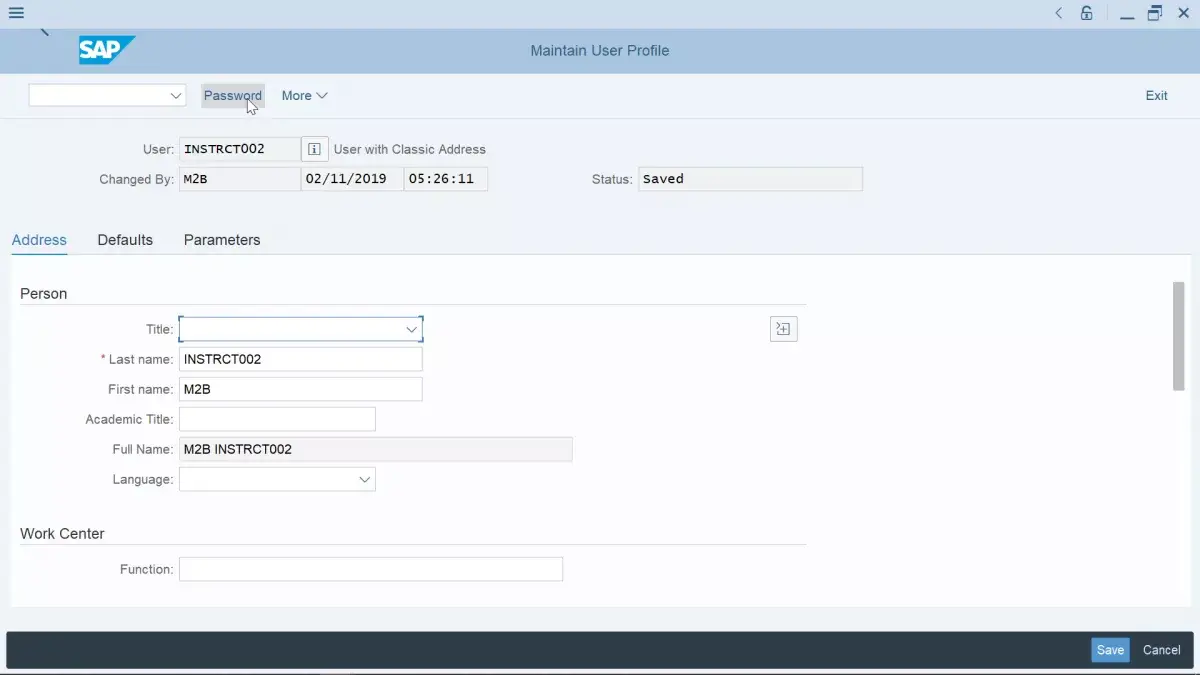This screenshot has height=675, width=1200.
Task: Click the Exit button
Action: tap(1156, 95)
